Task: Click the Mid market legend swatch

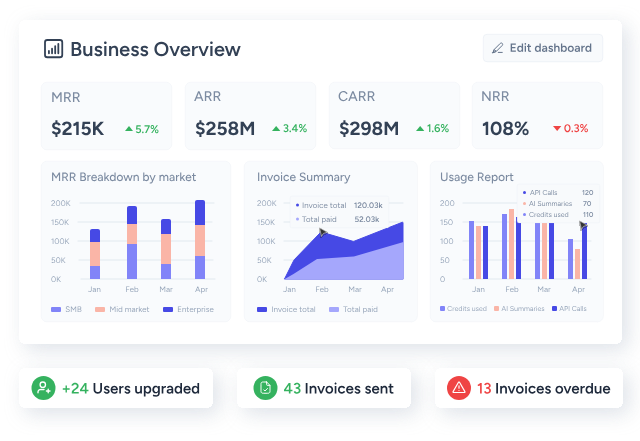Action: [100, 310]
